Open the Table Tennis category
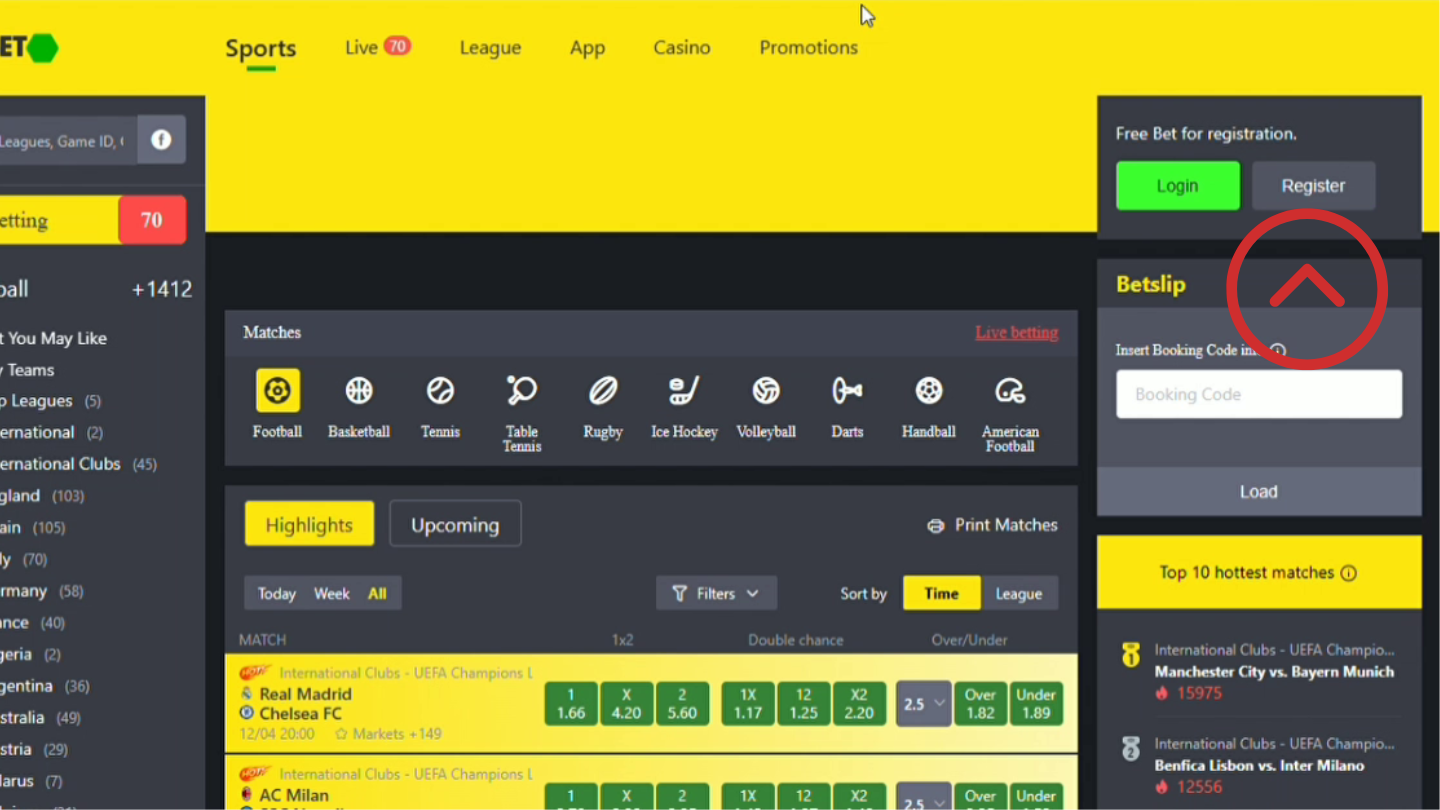Viewport: 1440px width, 810px height. (x=522, y=391)
